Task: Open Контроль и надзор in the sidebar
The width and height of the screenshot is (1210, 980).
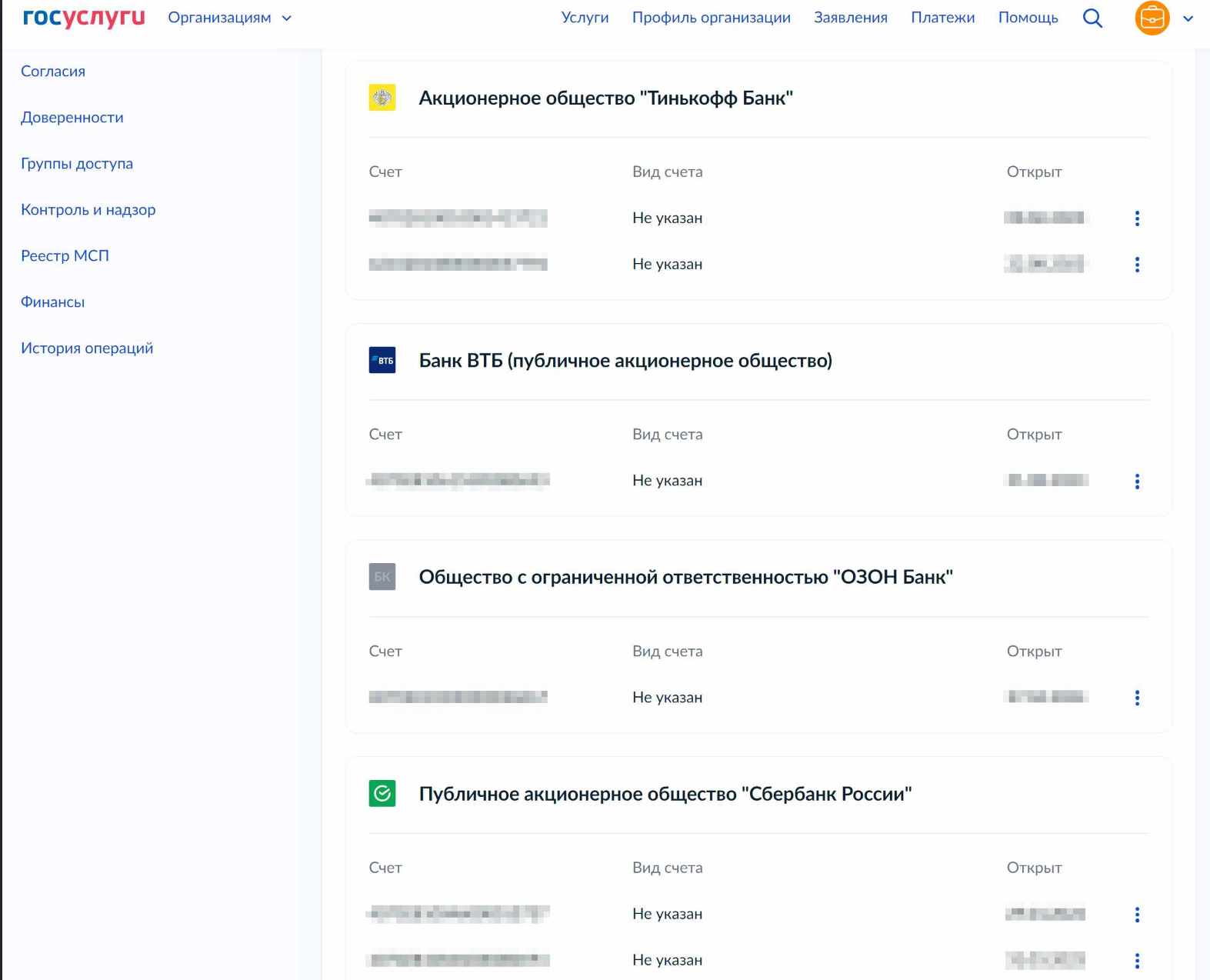Action: [x=88, y=209]
